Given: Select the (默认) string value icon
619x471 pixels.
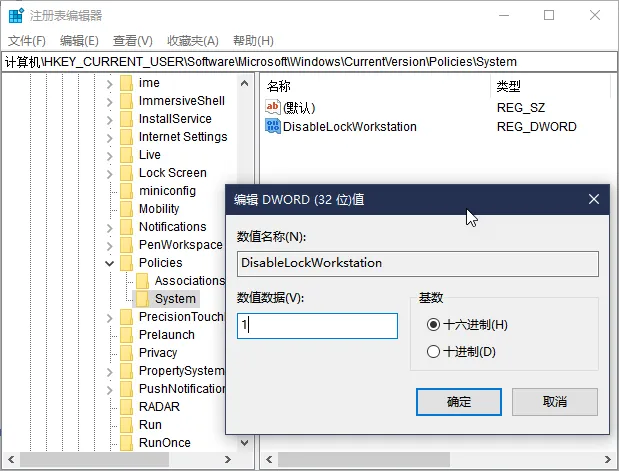Looking at the screenshot, I should point(272,107).
